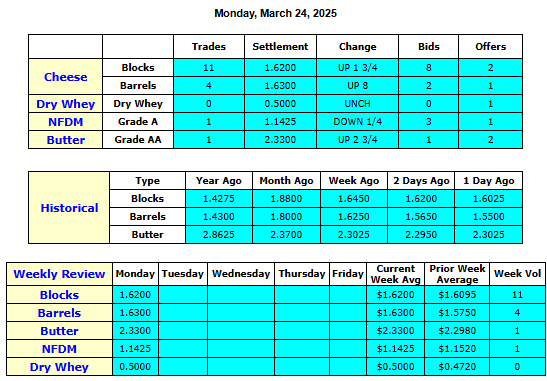This screenshot has width=547, height=381.
Task: Select NFDM change cell DOWN 1/4
Action: click(358, 122)
